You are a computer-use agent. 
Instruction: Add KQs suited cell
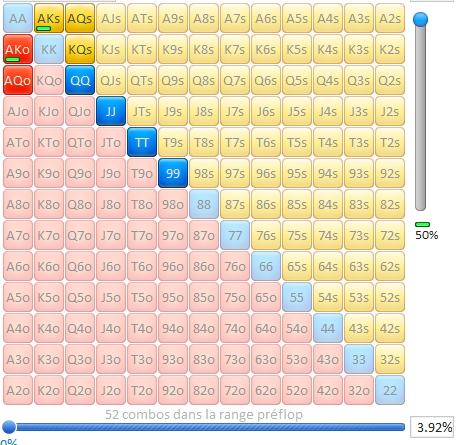[80, 49]
